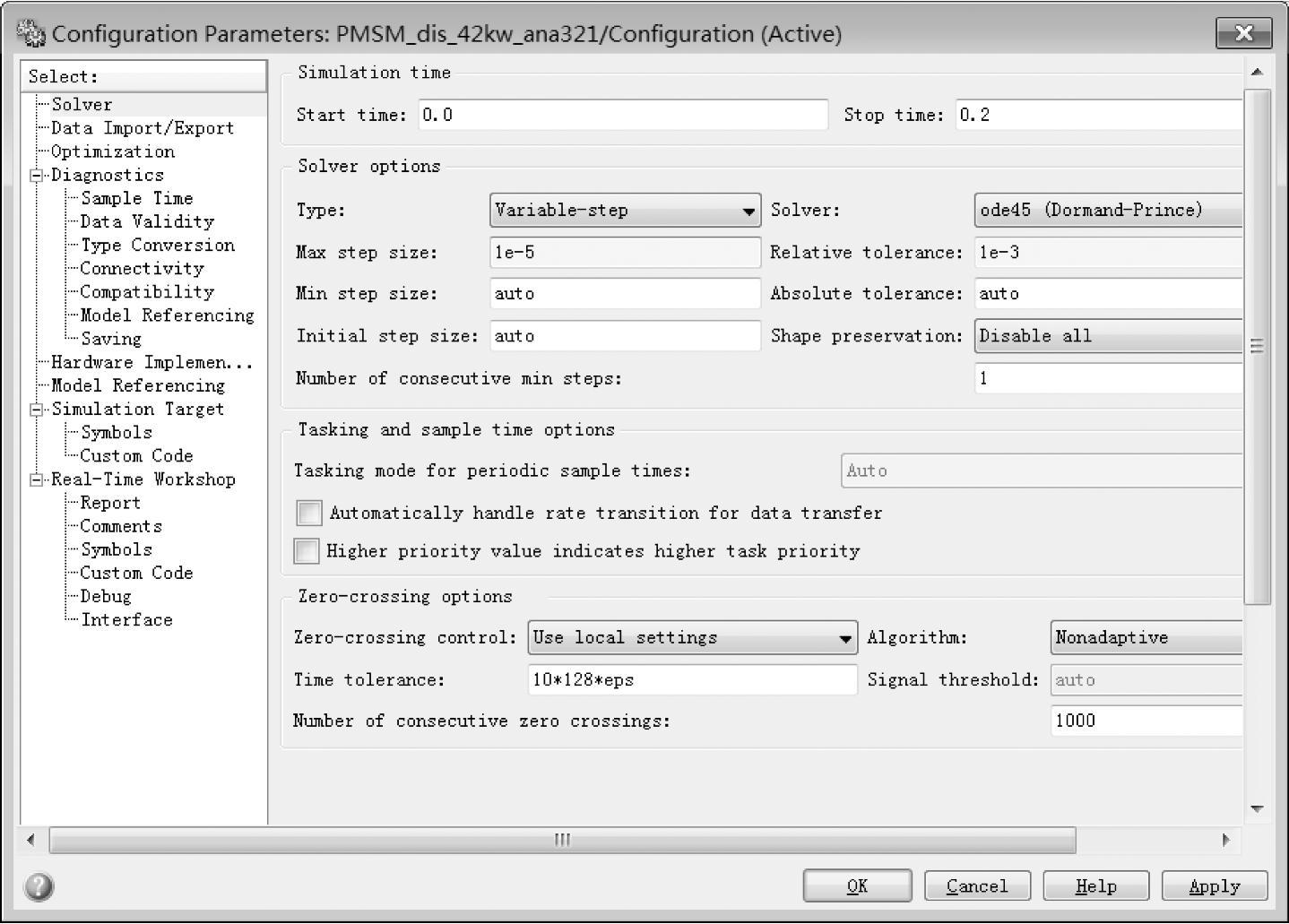Click the horizontal scrollbar left arrow
1289x924 pixels.
point(31,840)
